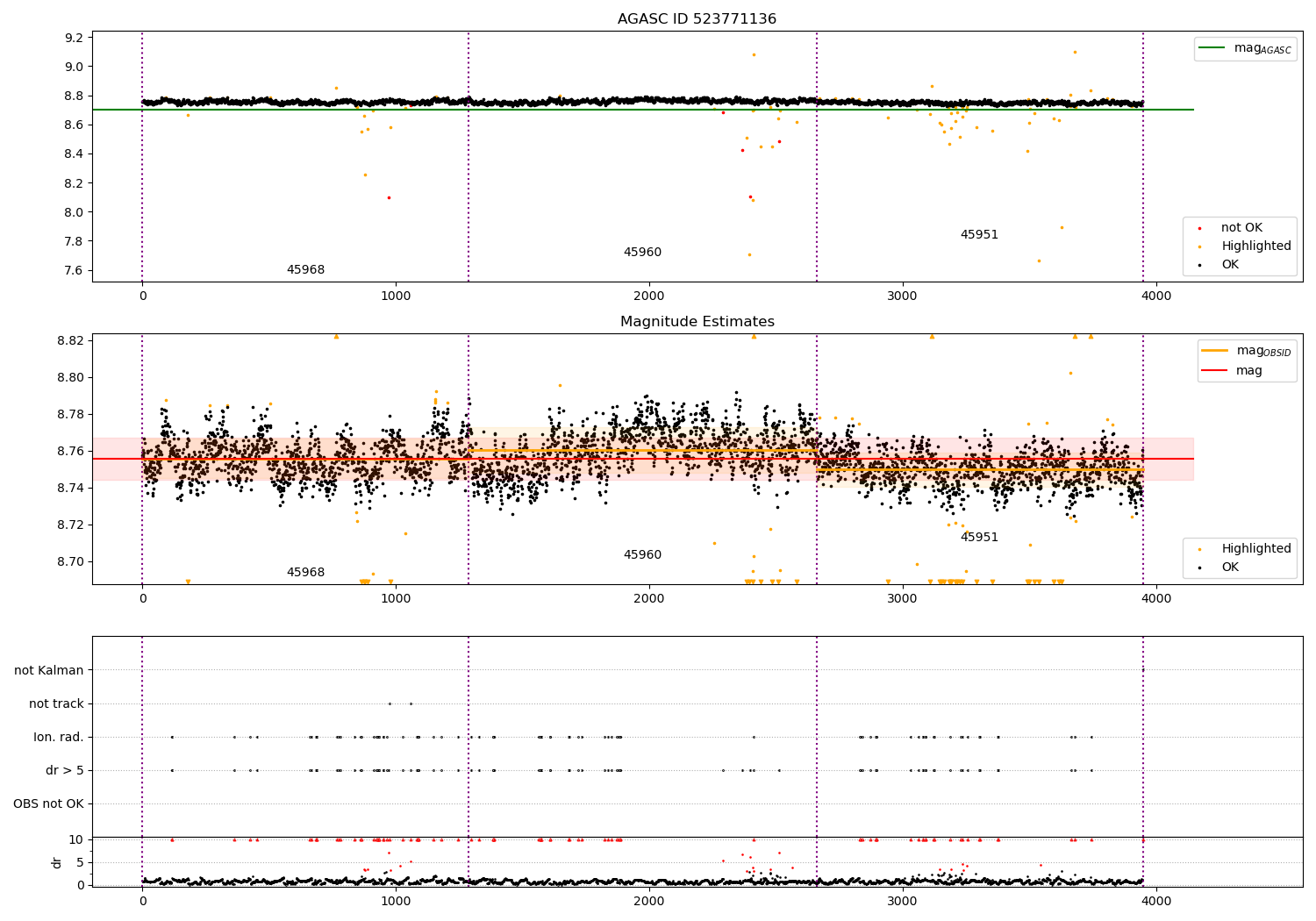This screenshot has width=1316, height=921.
Task: Click OBSID label 45960 in Magnitude Estimates plot
Action: [x=642, y=555]
